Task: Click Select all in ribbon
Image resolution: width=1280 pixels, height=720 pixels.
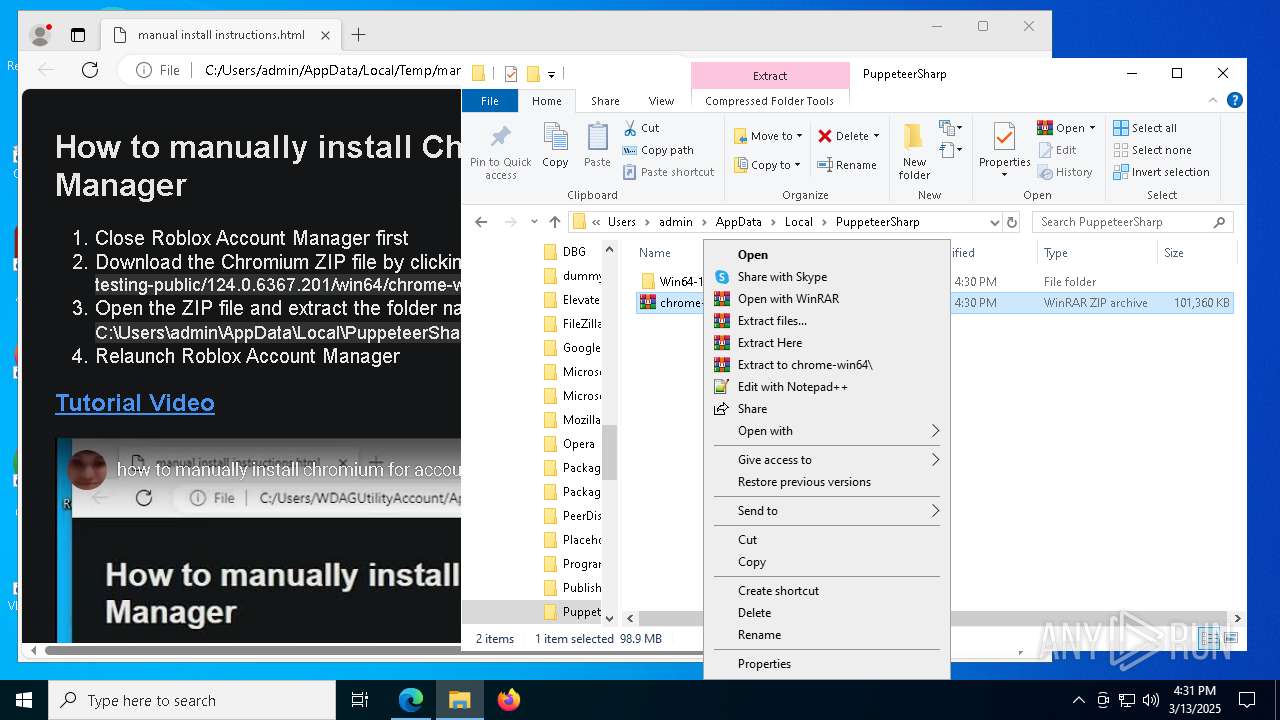Action: (1145, 128)
